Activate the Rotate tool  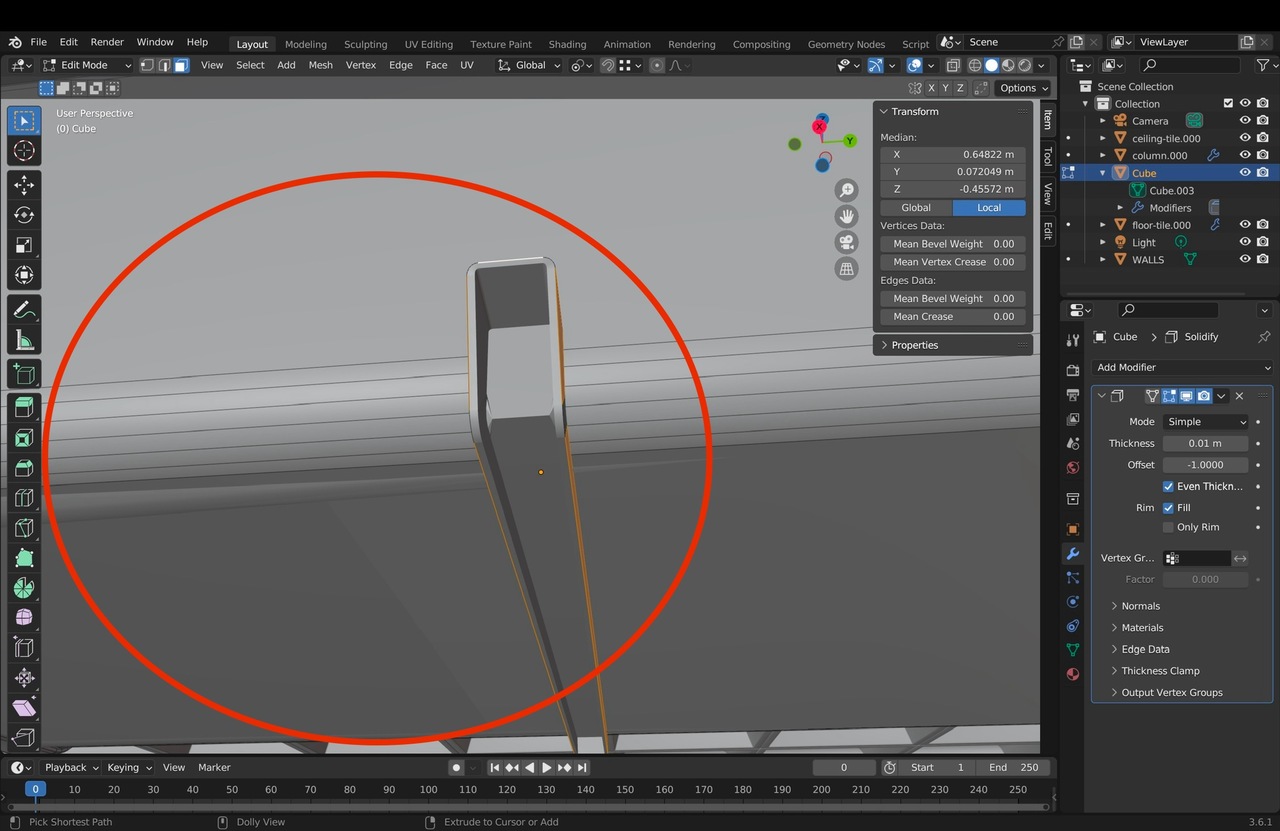(x=24, y=215)
